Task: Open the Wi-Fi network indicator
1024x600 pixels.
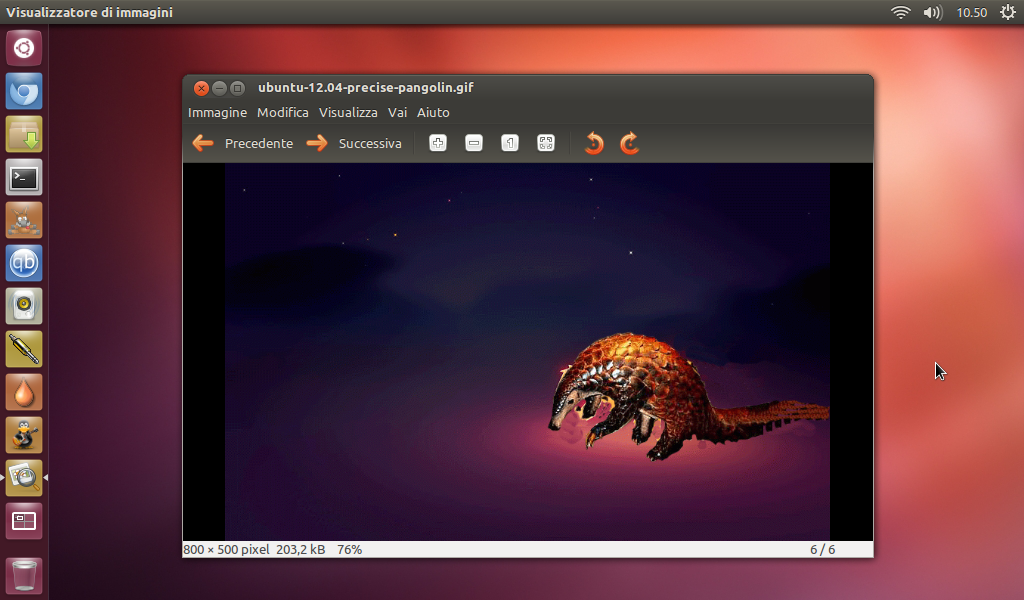Action: [901, 12]
